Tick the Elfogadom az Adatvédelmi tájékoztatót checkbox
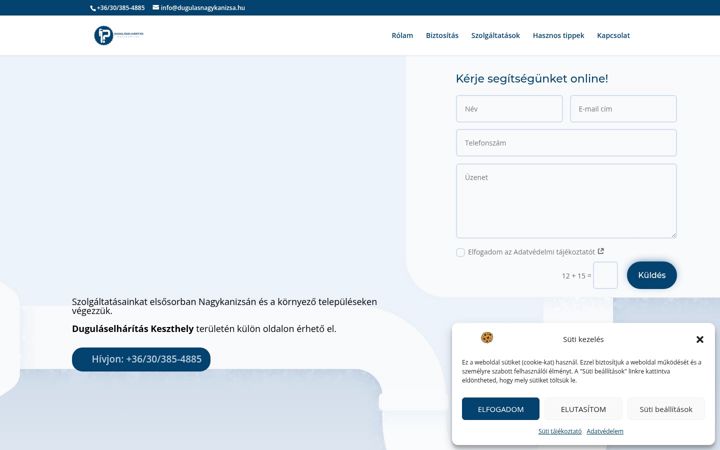This screenshot has width=720, height=450. pos(460,253)
